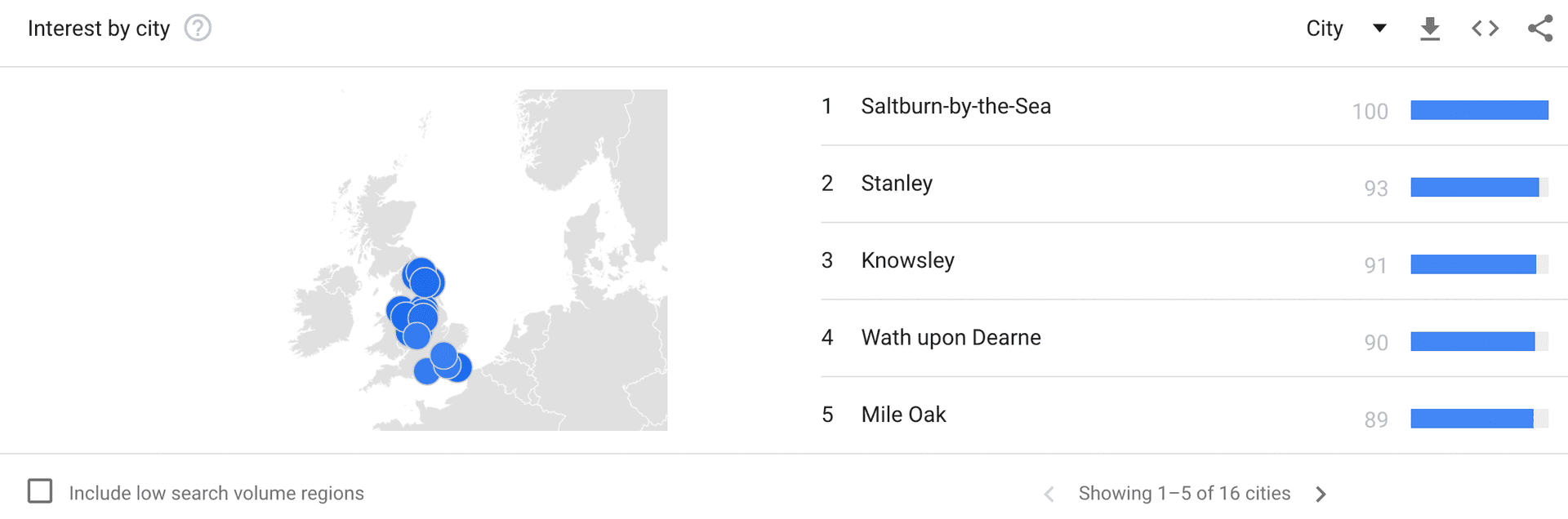Open the City region type selector
This screenshot has height=519, width=1568.
[x=1325, y=29]
